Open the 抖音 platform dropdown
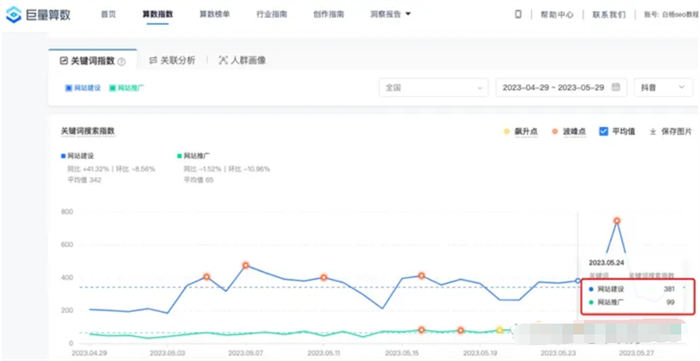700x361 pixels. 663,87
